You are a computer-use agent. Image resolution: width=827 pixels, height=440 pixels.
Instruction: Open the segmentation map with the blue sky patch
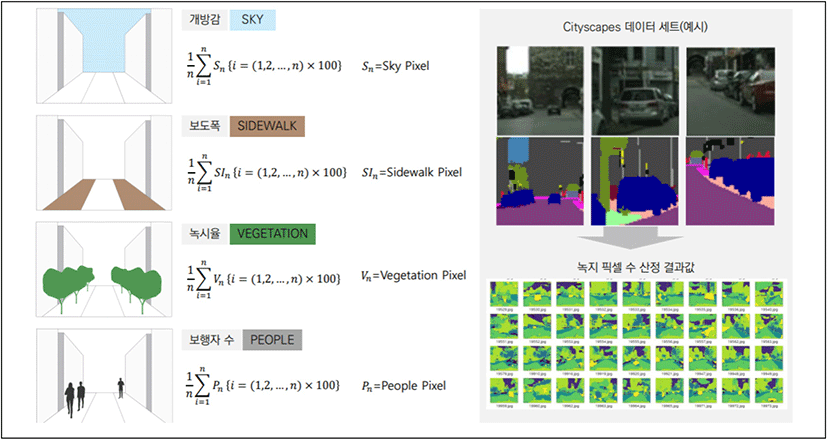pos(540,181)
